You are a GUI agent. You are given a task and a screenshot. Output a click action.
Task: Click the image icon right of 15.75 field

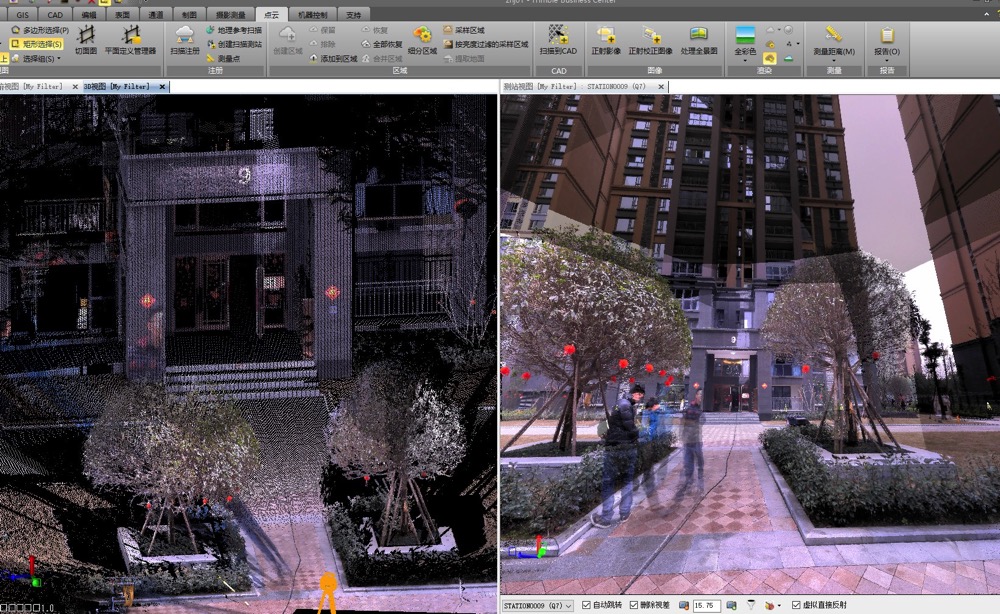(731, 605)
